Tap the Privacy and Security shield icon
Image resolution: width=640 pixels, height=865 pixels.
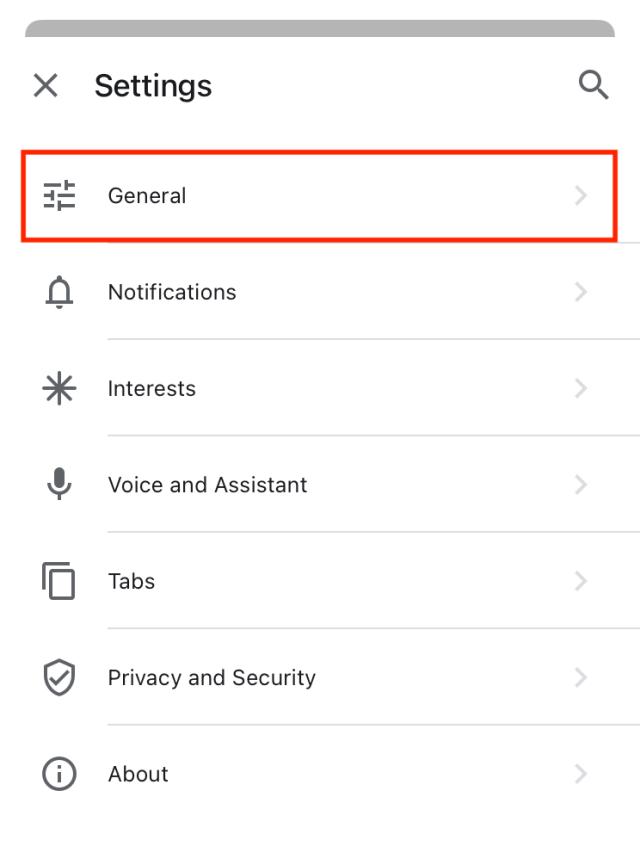(60, 678)
